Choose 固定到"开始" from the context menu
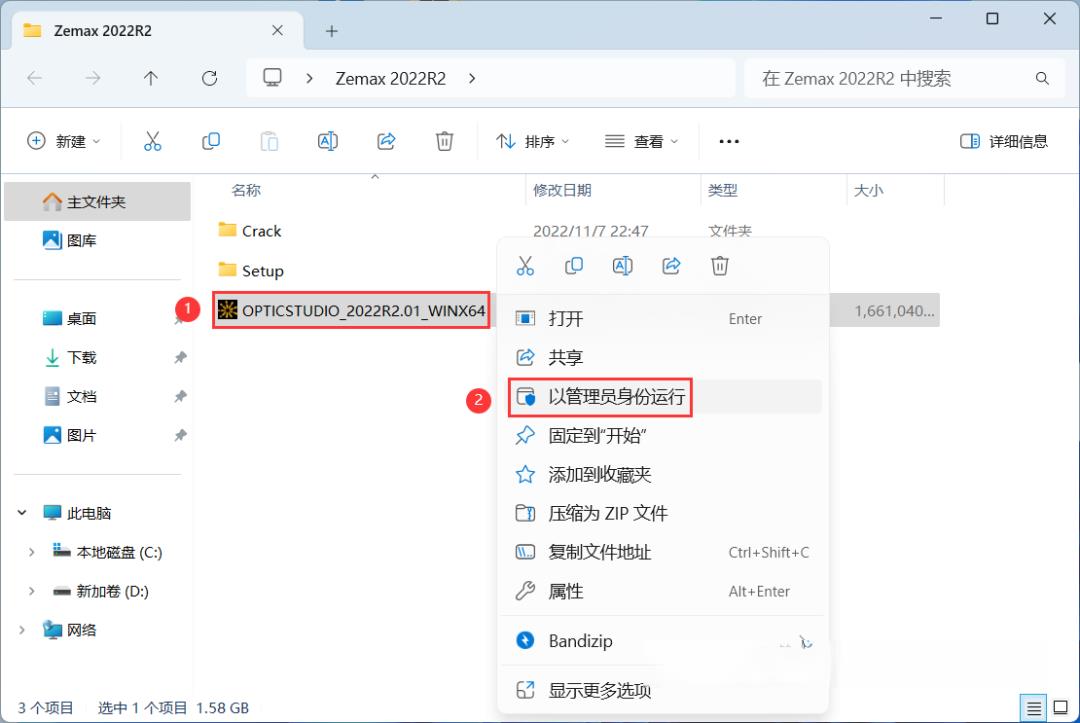Viewport: 1080px width, 723px height. (665, 435)
